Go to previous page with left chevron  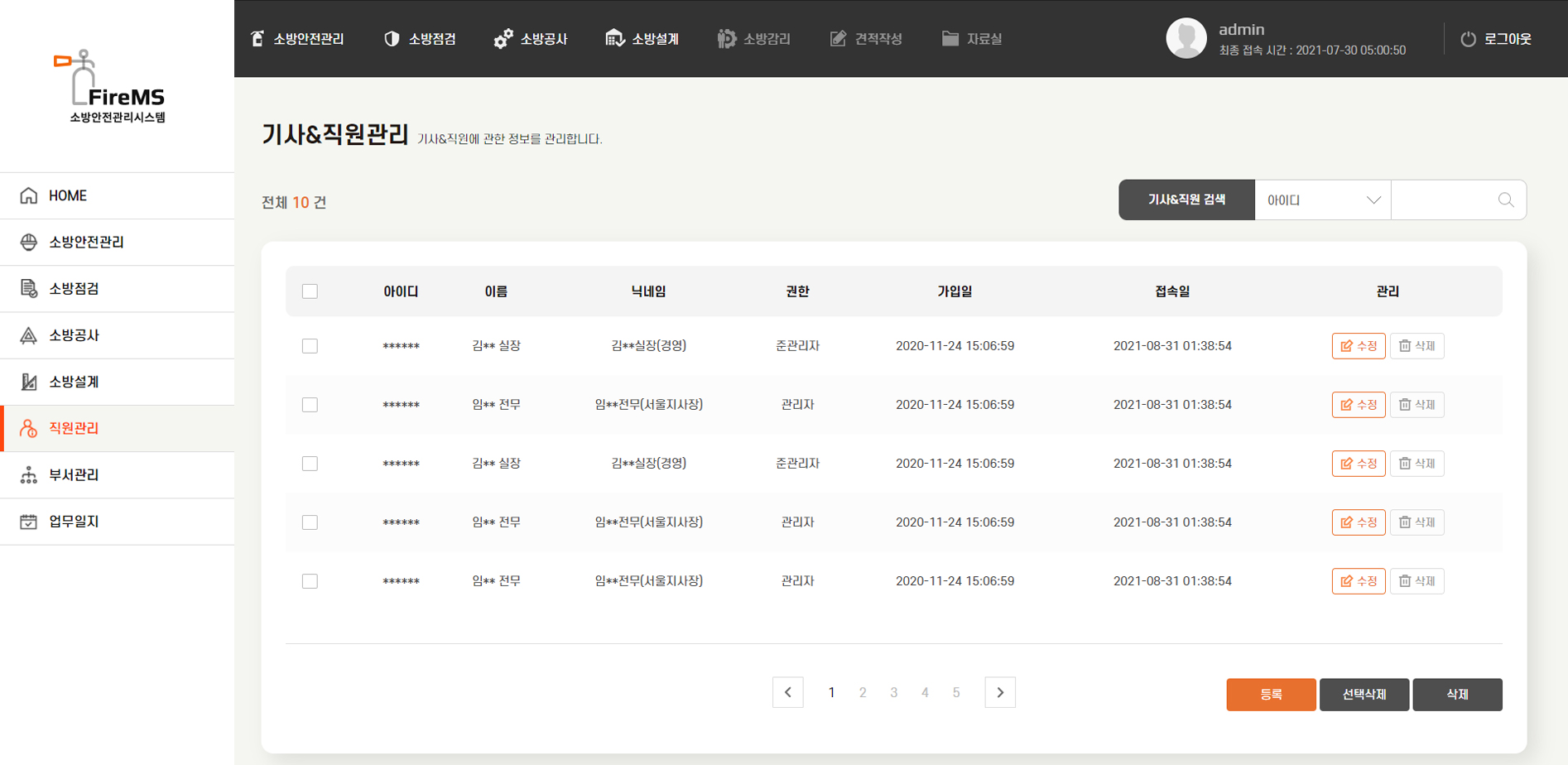point(787,692)
